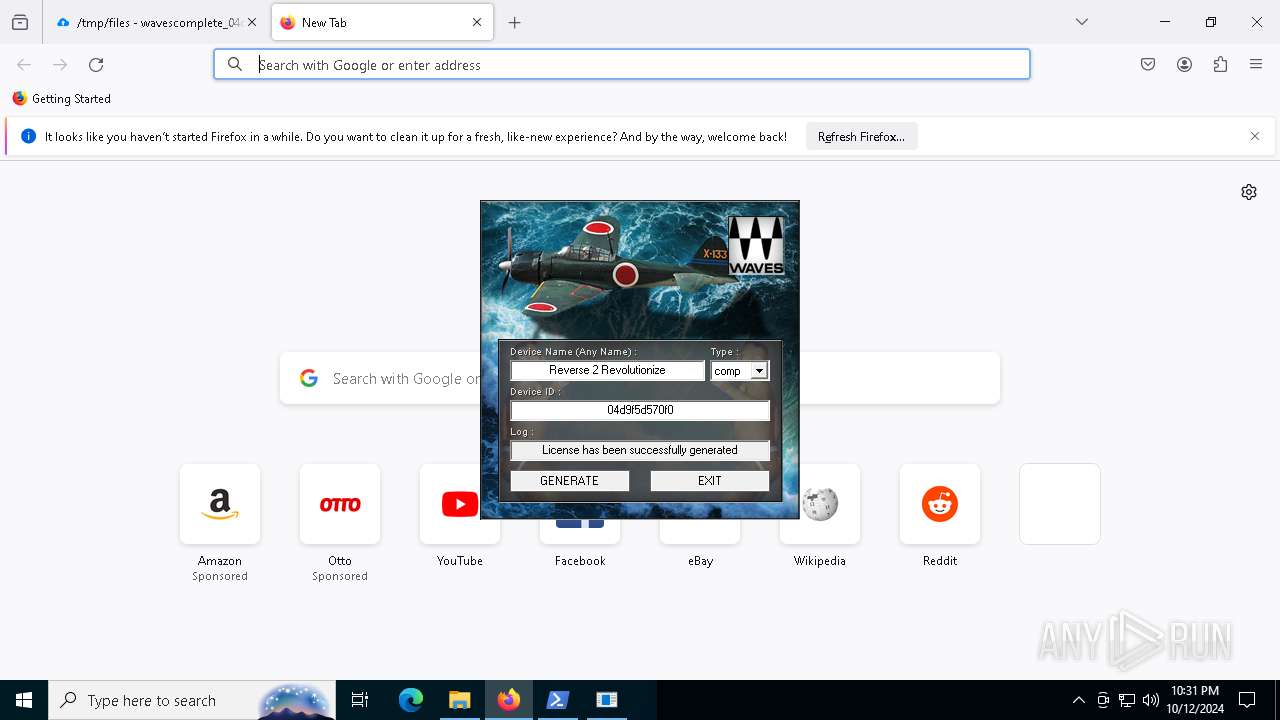The image size is (1280, 720).
Task: Open the notification center icon
Action: (1247, 700)
